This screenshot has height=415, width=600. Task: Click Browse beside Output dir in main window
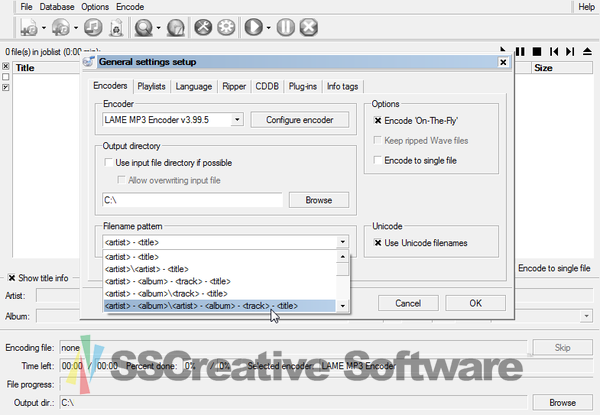click(x=562, y=403)
